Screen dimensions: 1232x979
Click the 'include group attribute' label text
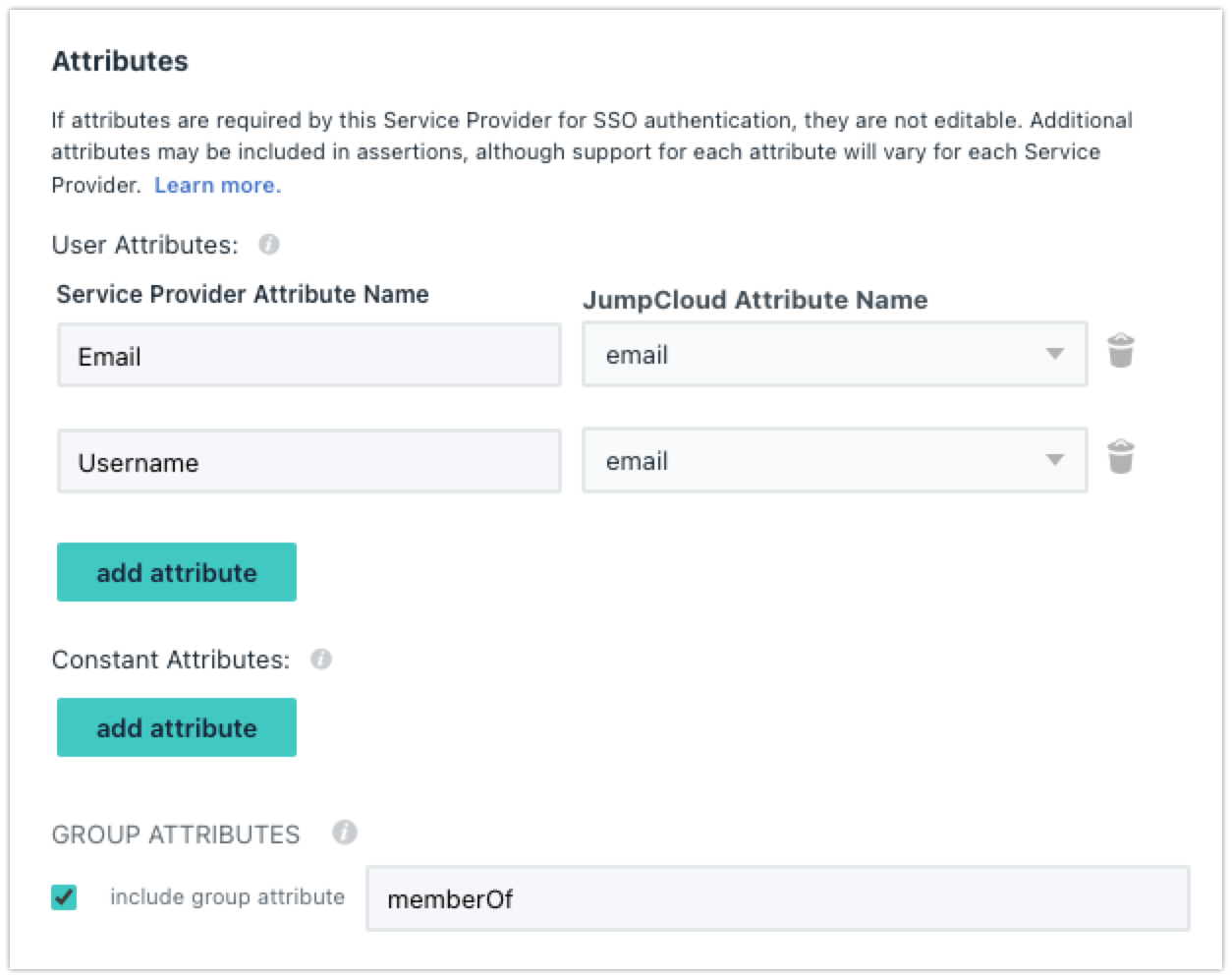coord(227,896)
